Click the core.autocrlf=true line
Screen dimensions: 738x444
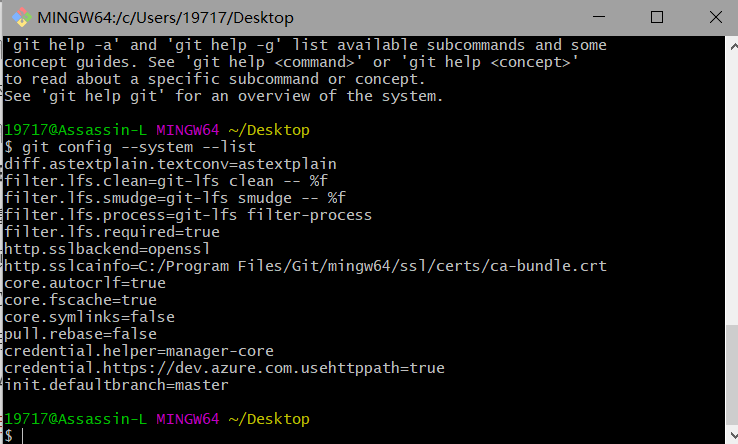pos(85,283)
